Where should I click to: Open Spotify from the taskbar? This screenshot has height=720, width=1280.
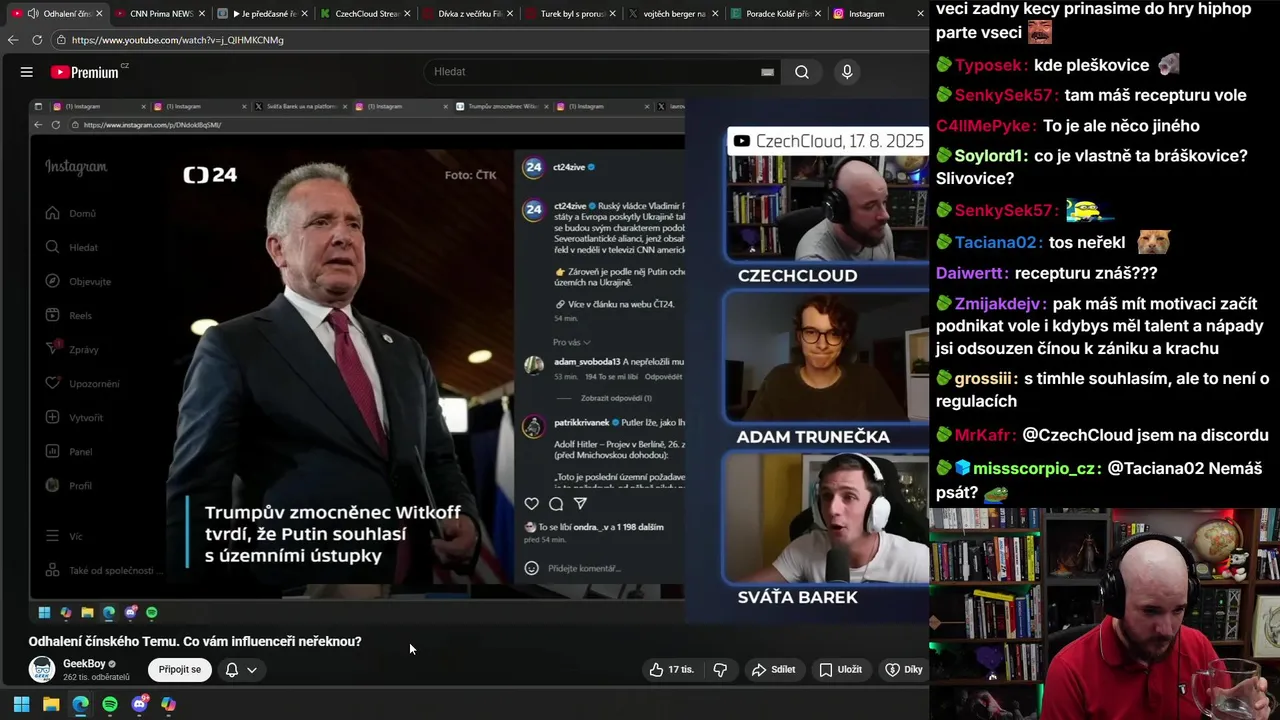[110, 704]
